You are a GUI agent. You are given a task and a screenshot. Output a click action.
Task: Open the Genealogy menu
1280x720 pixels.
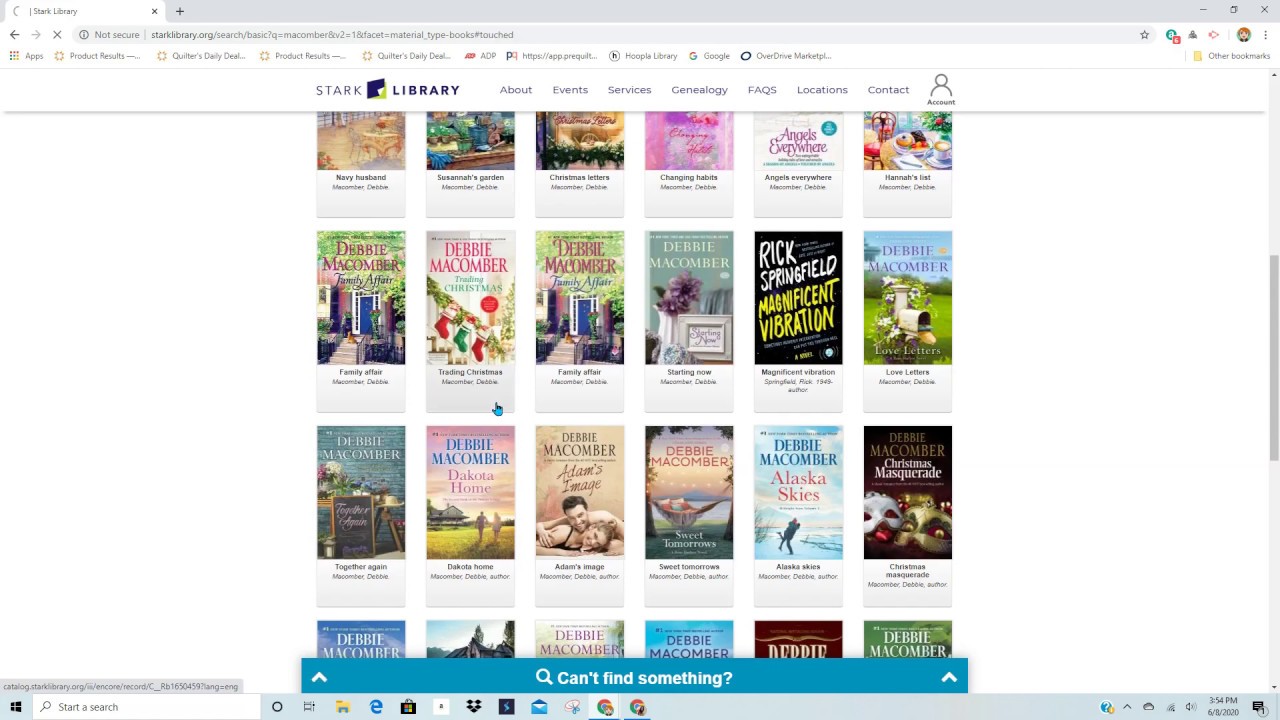(x=699, y=90)
